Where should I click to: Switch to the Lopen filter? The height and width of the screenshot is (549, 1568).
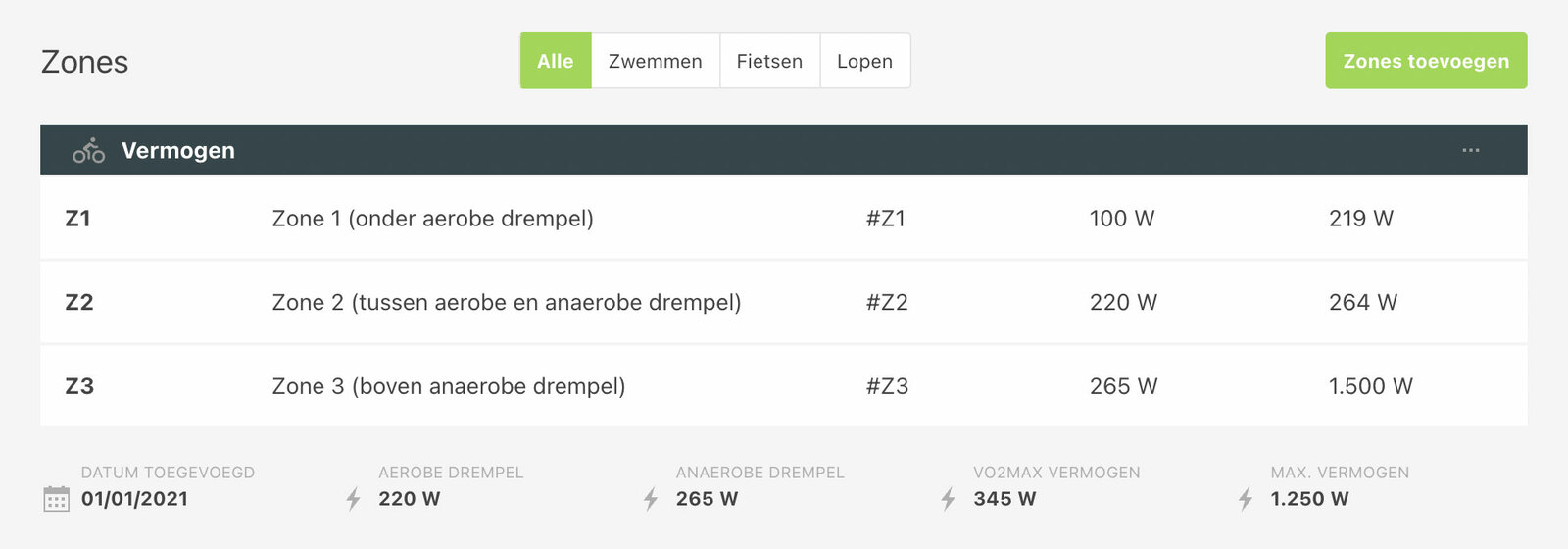pyautogui.click(x=864, y=61)
